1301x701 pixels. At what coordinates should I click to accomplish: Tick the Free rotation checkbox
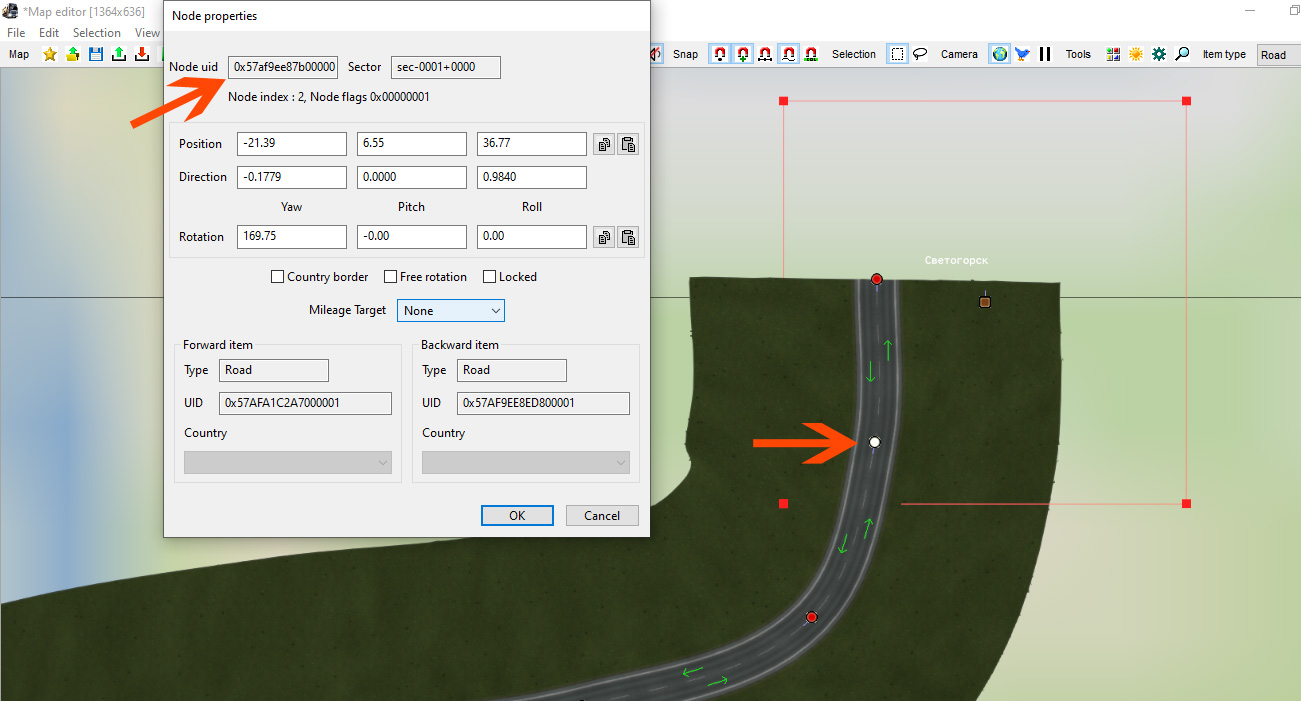[391, 277]
